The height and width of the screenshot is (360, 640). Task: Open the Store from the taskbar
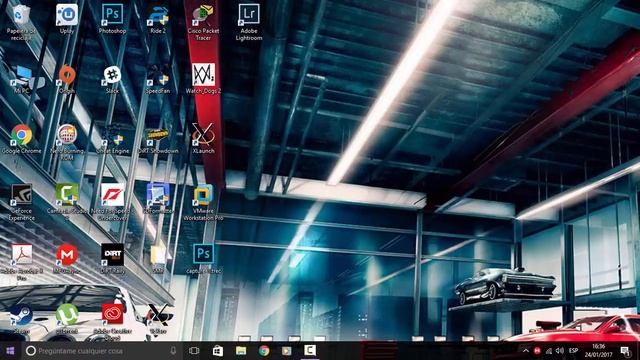(x=218, y=351)
